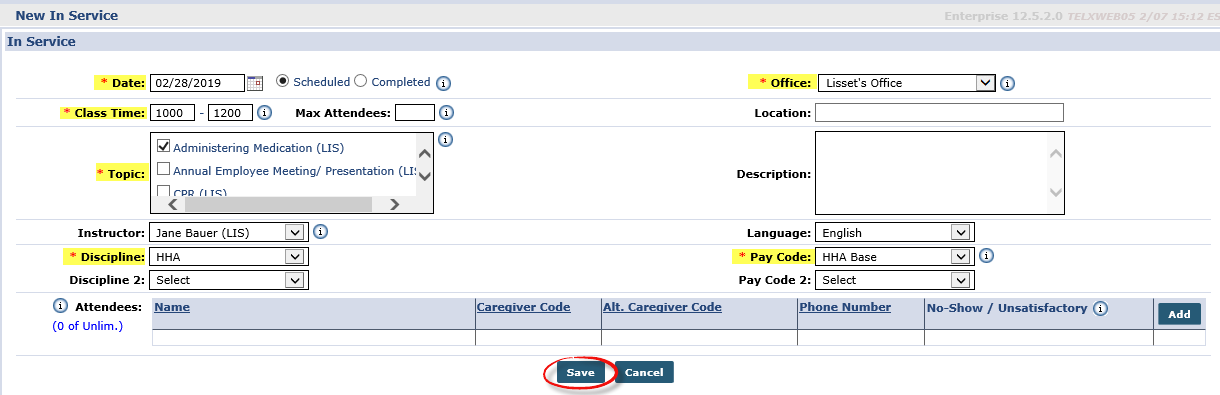This screenshot has width=1220, height=395.
Task: Check the CPR (LIS) topic checkbox
Action: coord(164,192)
